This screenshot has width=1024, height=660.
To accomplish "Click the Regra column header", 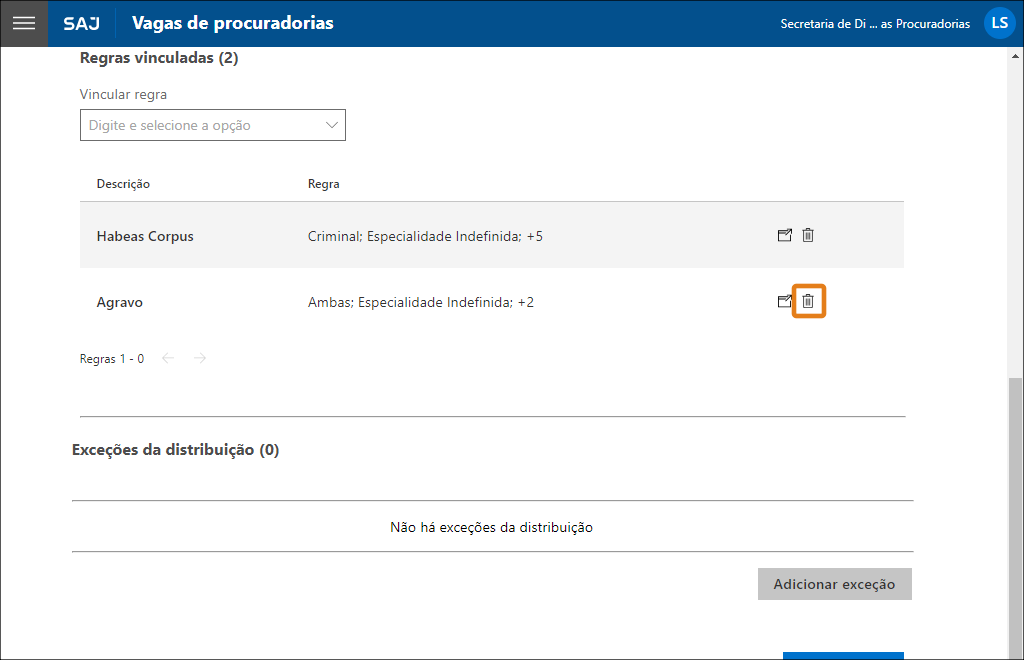I will coord(323,183).
